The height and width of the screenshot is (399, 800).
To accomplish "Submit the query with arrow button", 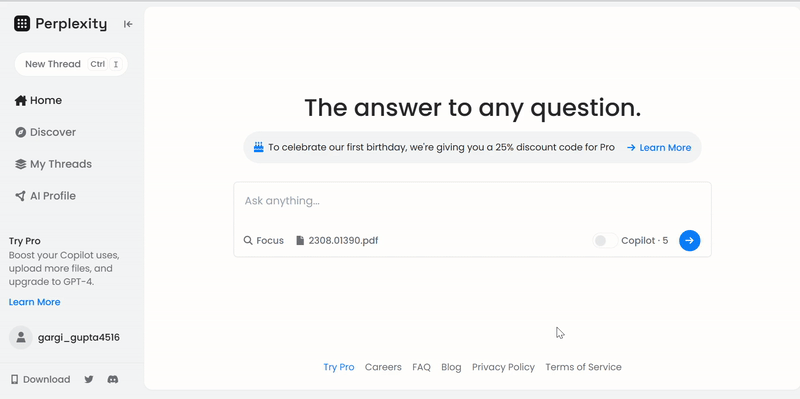I will [x=690, y=241].
